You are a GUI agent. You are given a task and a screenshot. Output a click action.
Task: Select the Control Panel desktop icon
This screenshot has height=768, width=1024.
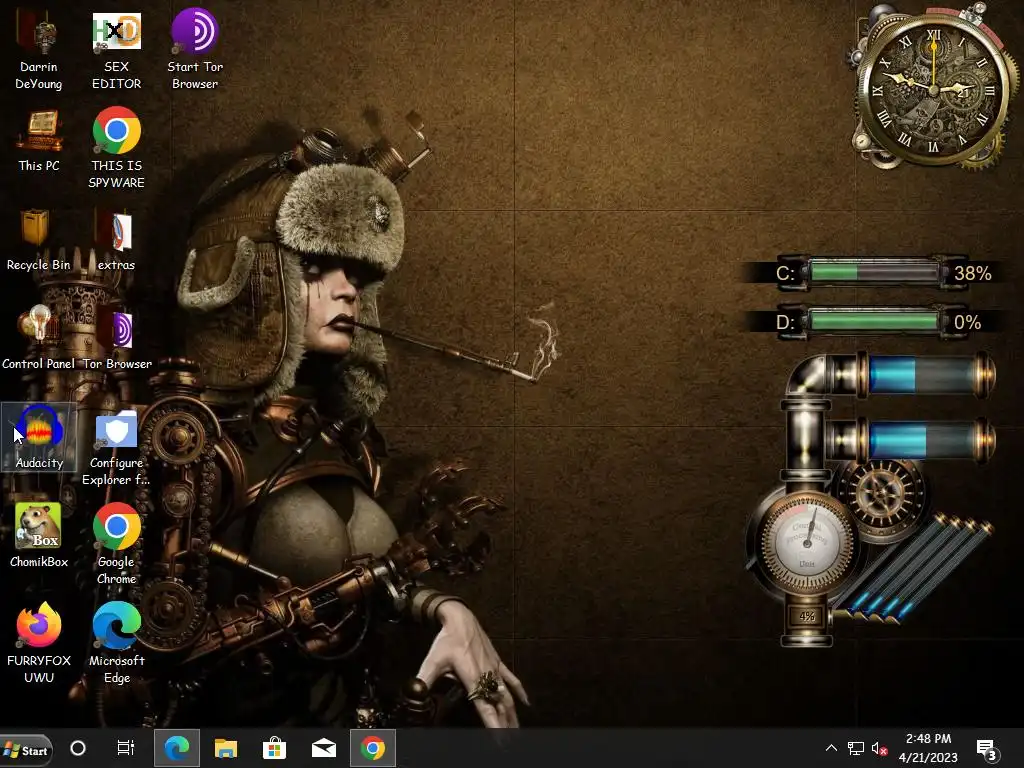point(39,338)
